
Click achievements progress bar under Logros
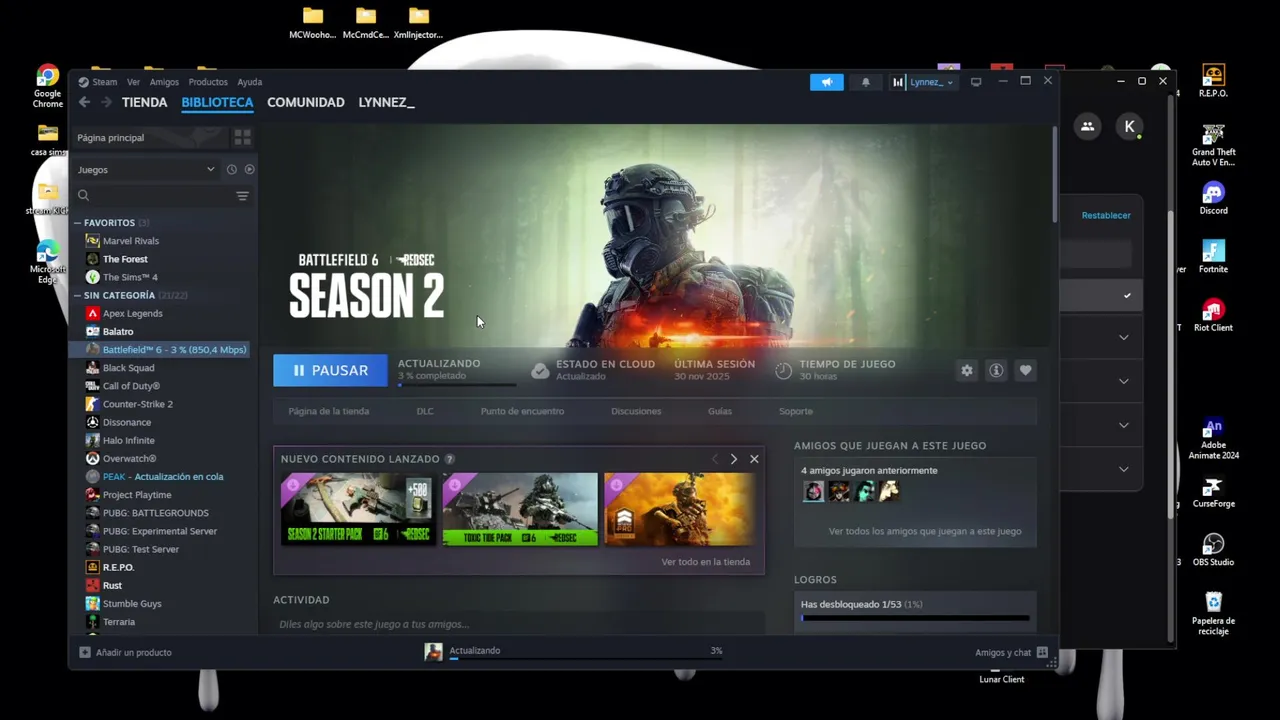tap(915, 618)
